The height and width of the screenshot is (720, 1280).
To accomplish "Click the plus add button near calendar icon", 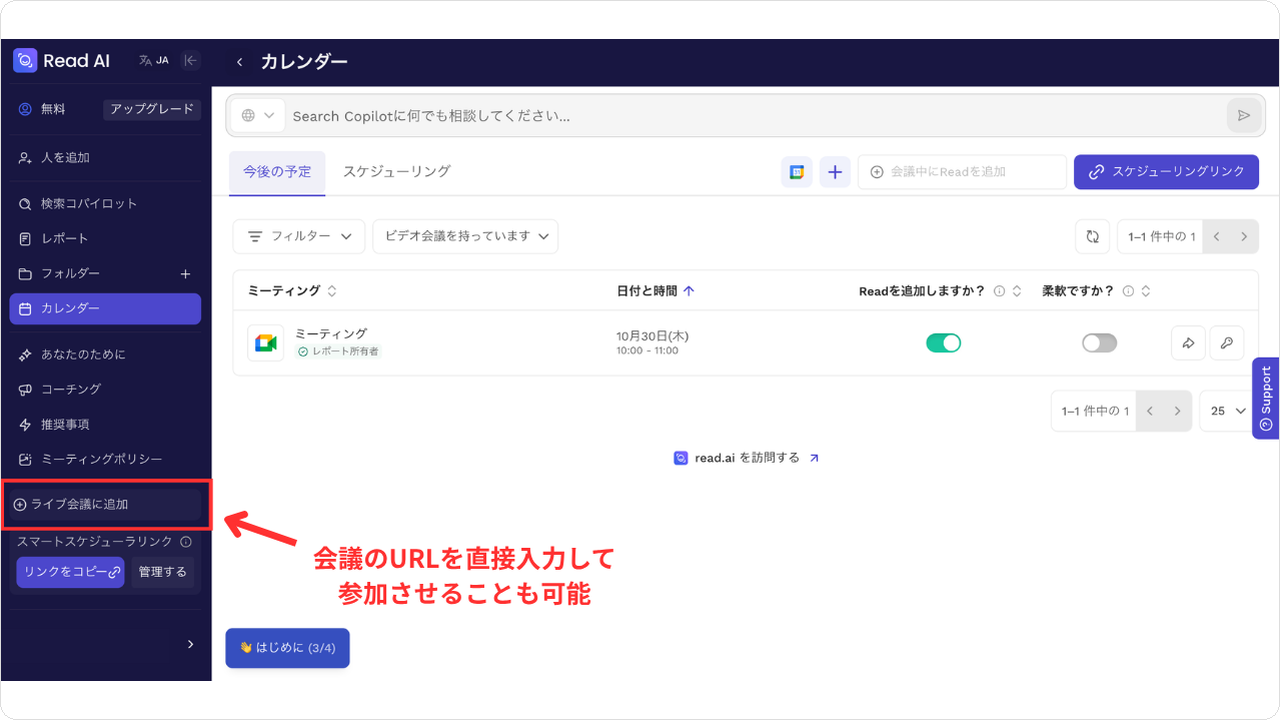I will pyautogui.click(x=835, y=172).
